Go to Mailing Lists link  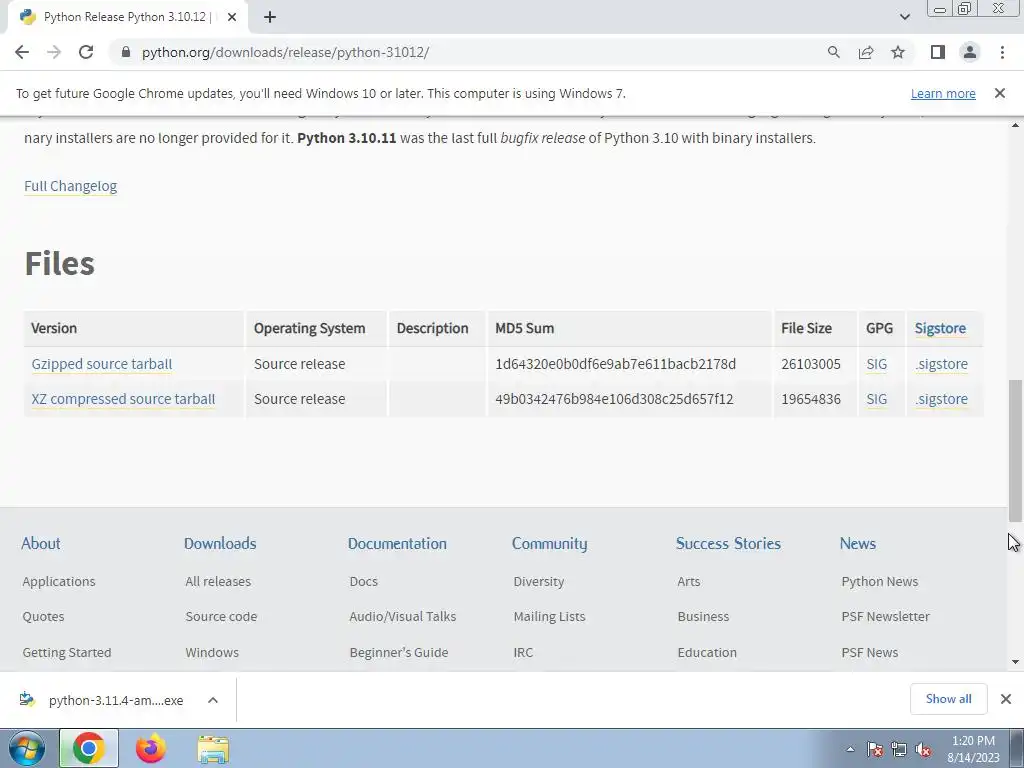pos(549,616)
